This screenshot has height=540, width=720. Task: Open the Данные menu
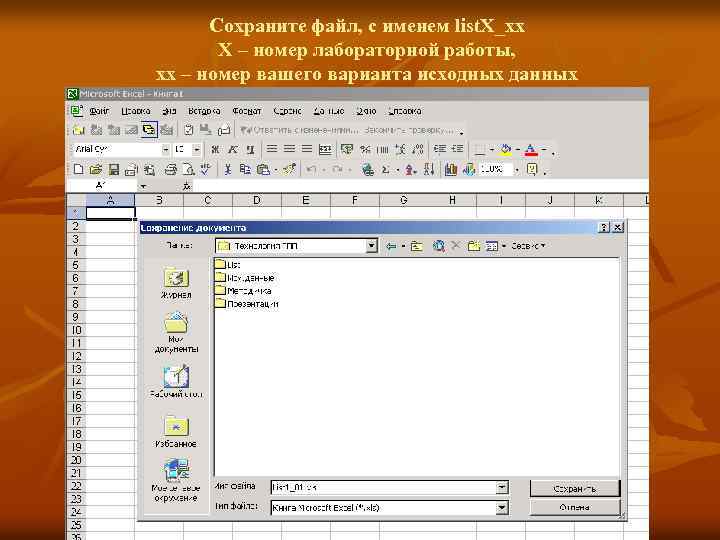(329, 111)
